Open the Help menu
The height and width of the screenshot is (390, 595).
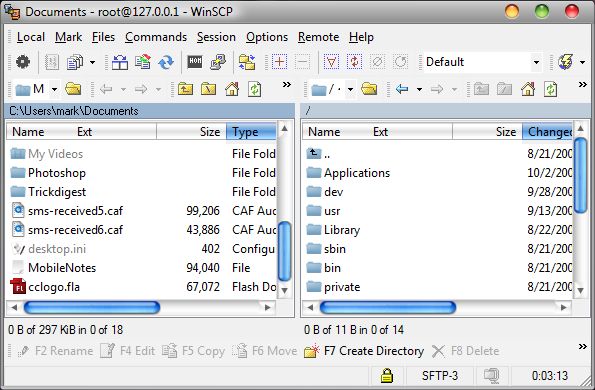click(x=361, y=37)
